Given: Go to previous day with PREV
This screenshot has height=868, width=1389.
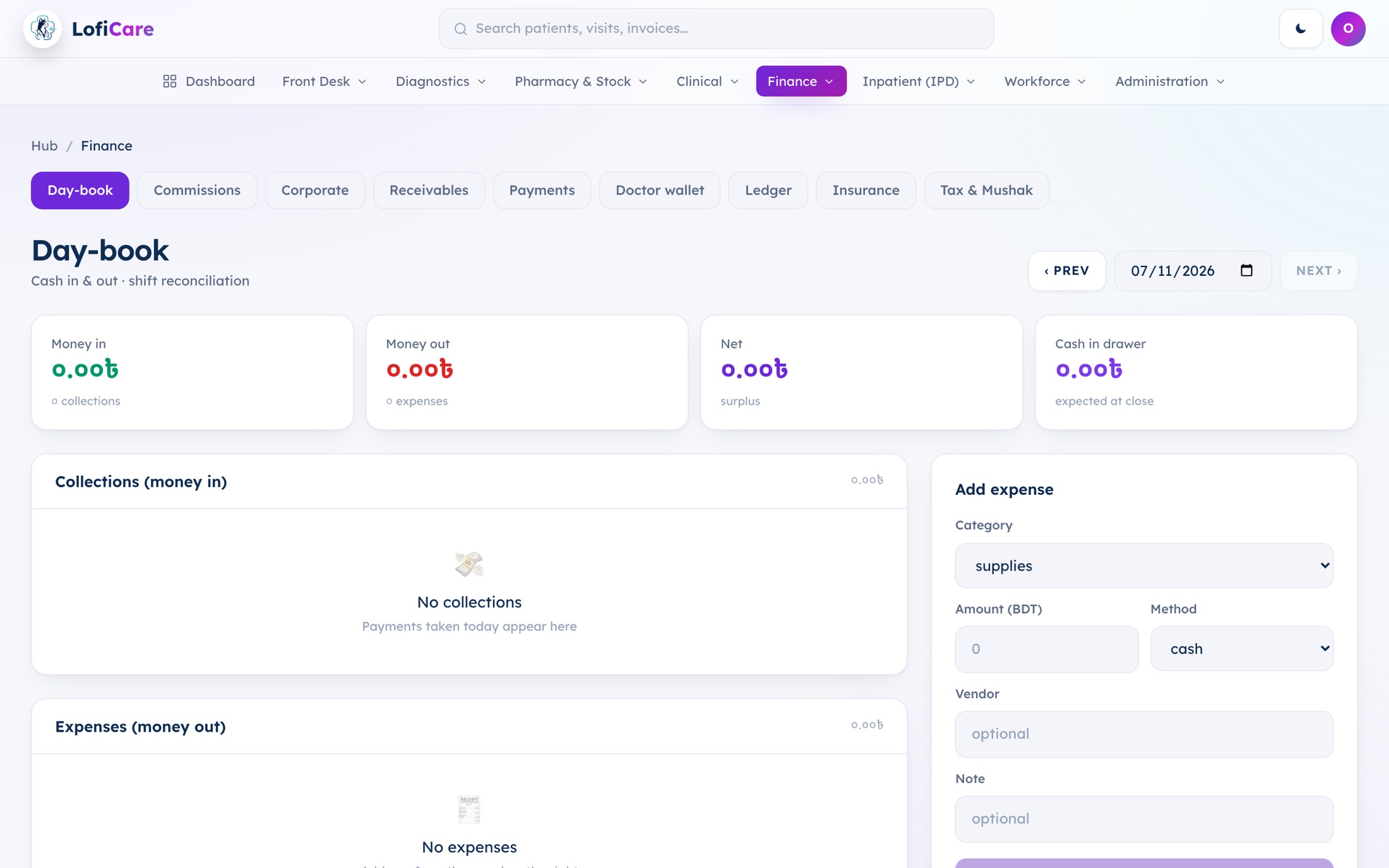Looking at the screenshot, I should click(1066, 271).
